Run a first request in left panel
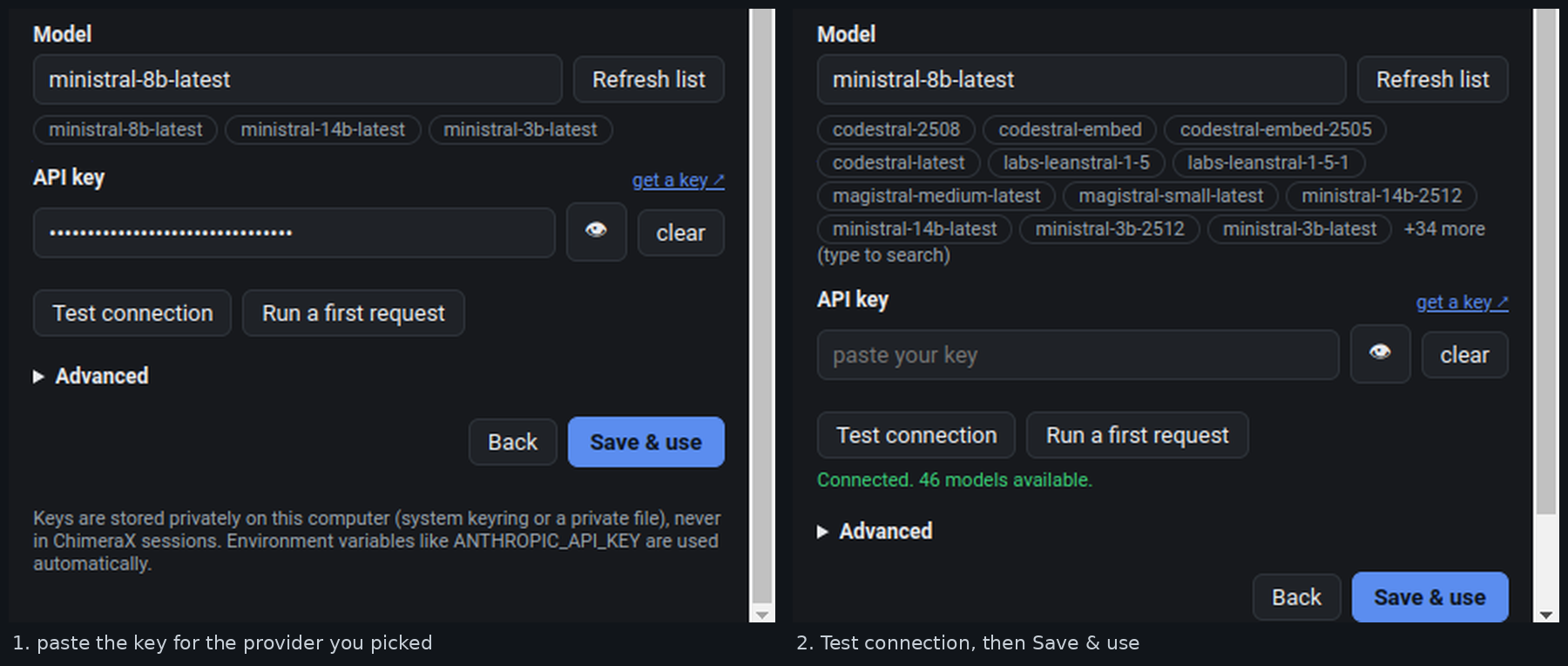 354,313
